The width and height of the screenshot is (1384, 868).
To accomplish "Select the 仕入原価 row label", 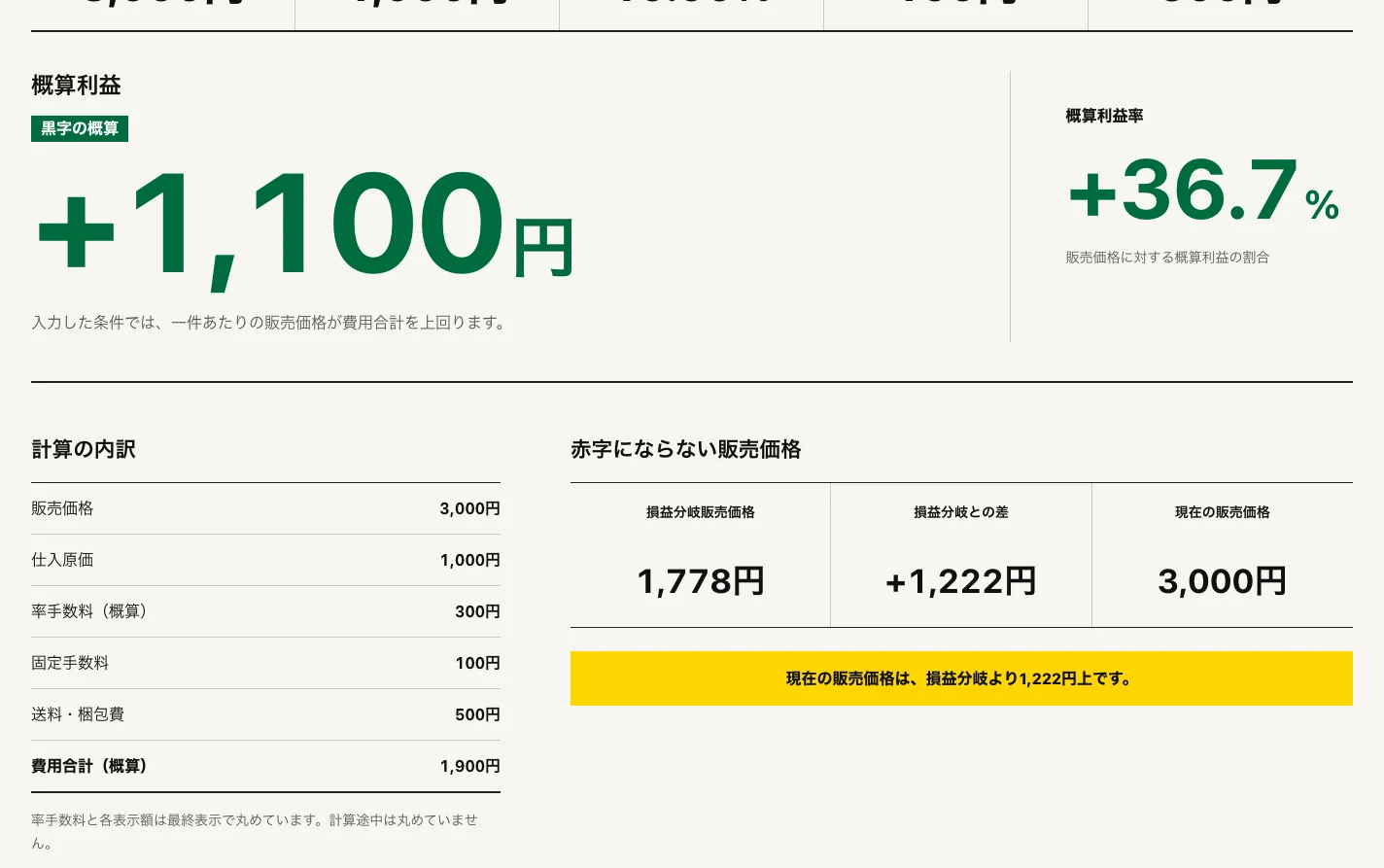I will (x=62, y=560).
